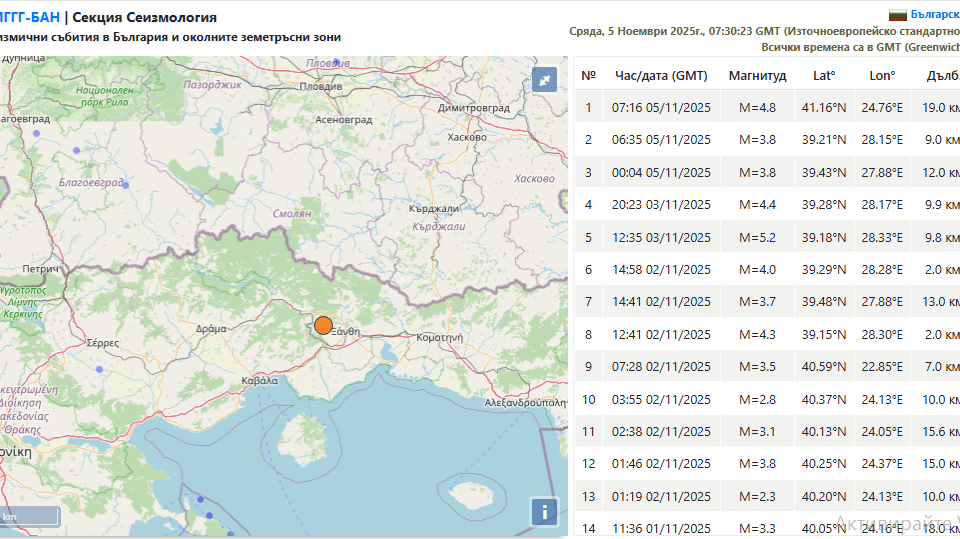Click the blue dot near Пловдив

point(336,62)
